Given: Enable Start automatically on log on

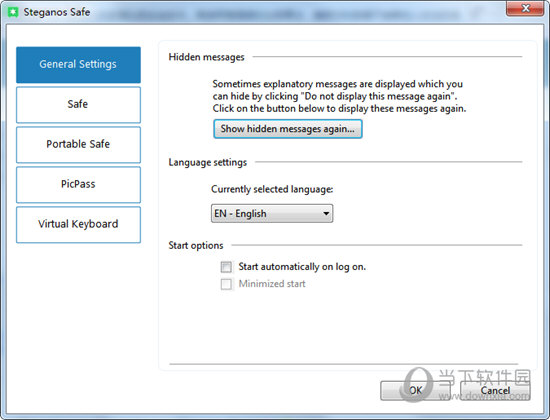Looking at the screenshot, I should click(x=226, y=267).
